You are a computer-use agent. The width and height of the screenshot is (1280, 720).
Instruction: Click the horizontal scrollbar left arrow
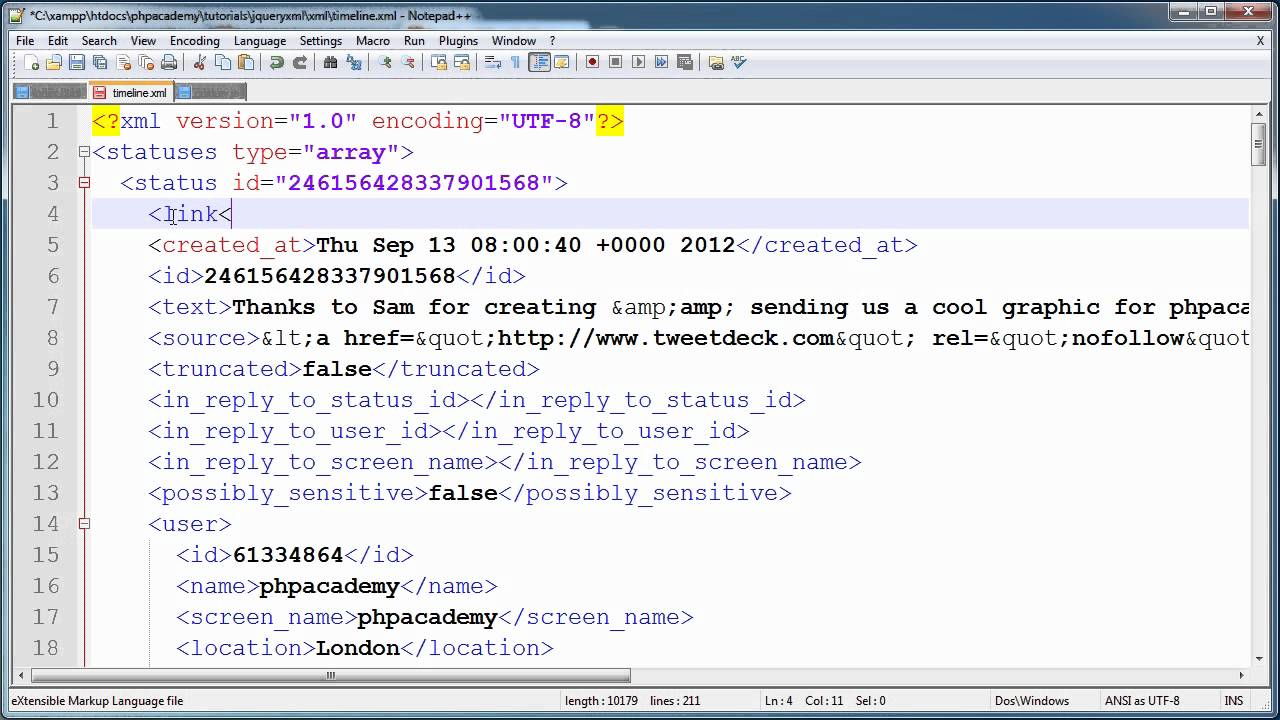(21, 675)
